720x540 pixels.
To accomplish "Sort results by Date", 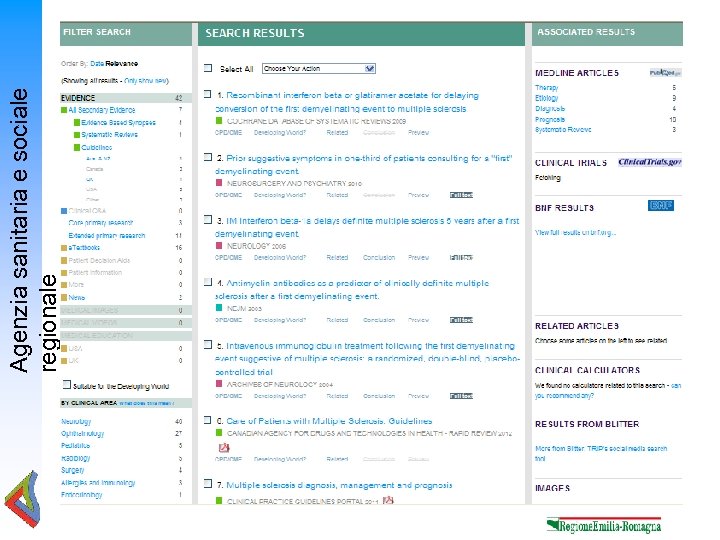I will [x=97, y=63].
